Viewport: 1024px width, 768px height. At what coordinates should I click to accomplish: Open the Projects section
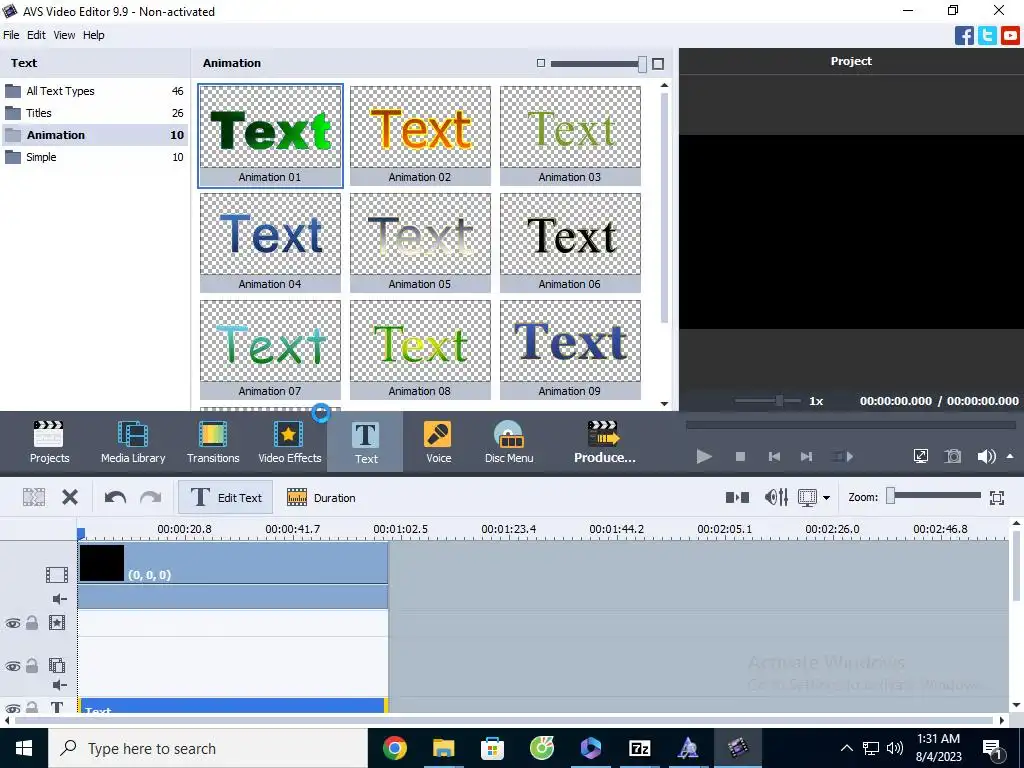(x=49, y=442)
